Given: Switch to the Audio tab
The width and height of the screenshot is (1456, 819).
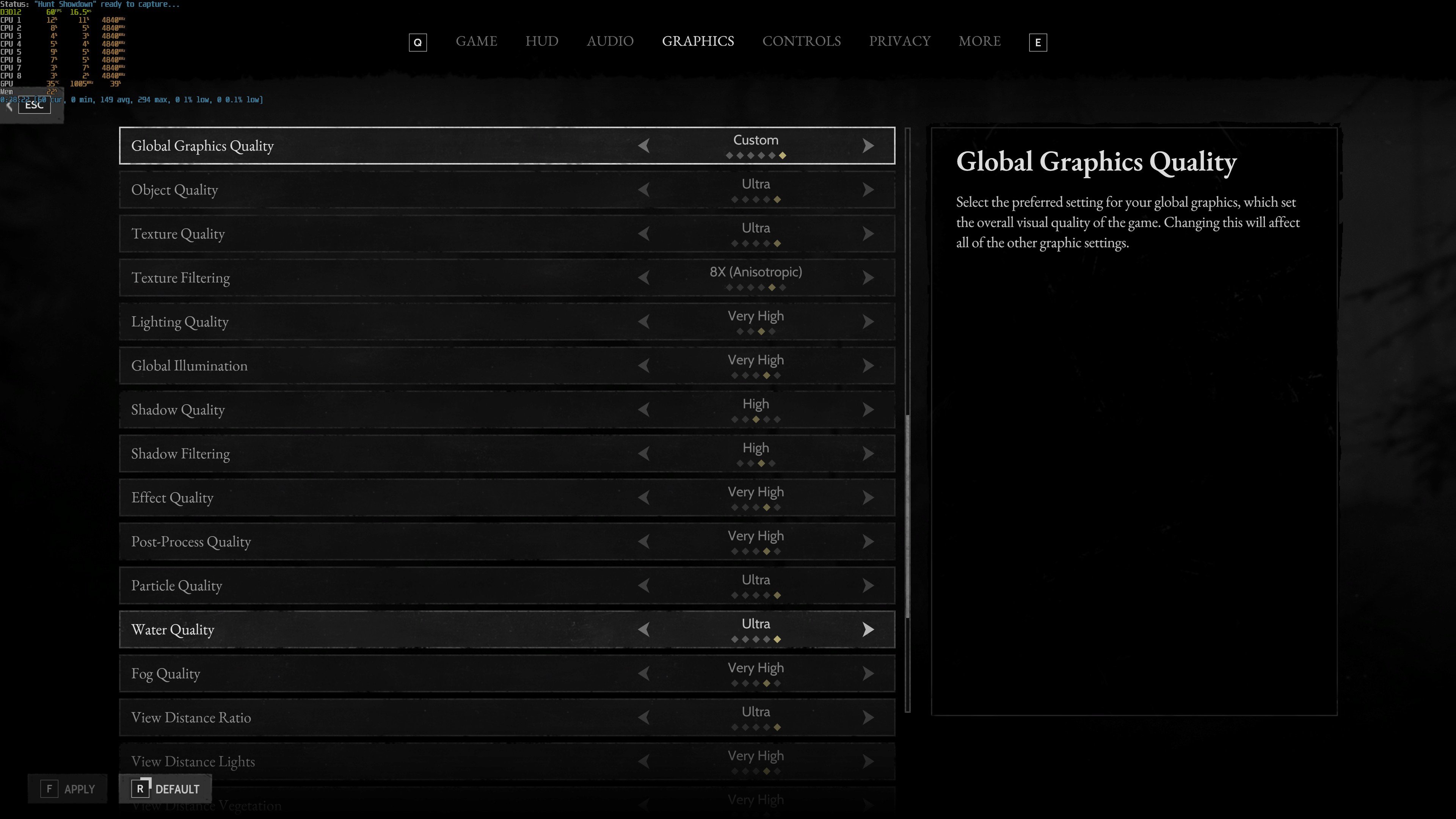Looking at the screenshot, I should [x=609, y=41].
